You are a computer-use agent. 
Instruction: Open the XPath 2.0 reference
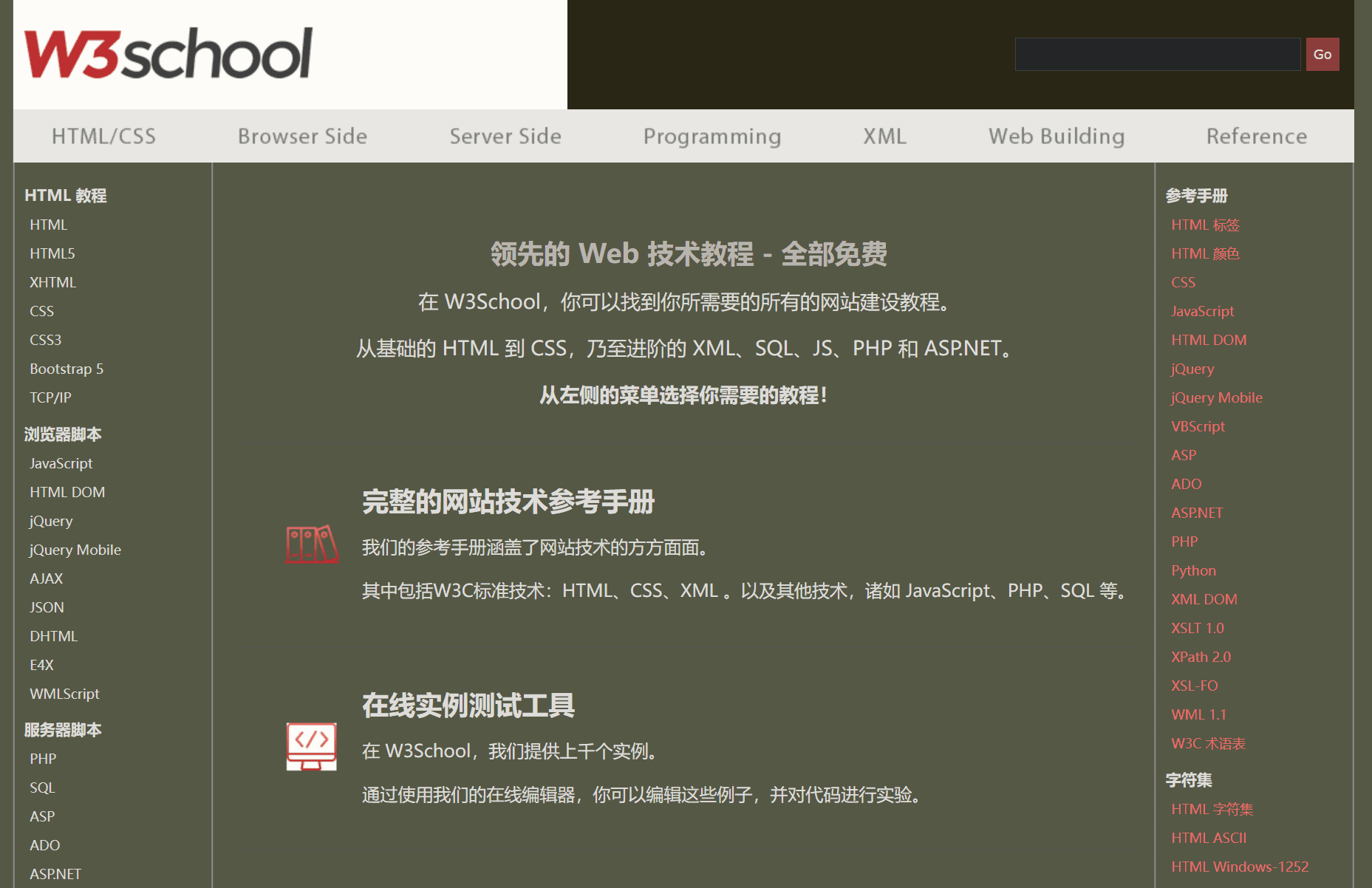[1201, 656]
